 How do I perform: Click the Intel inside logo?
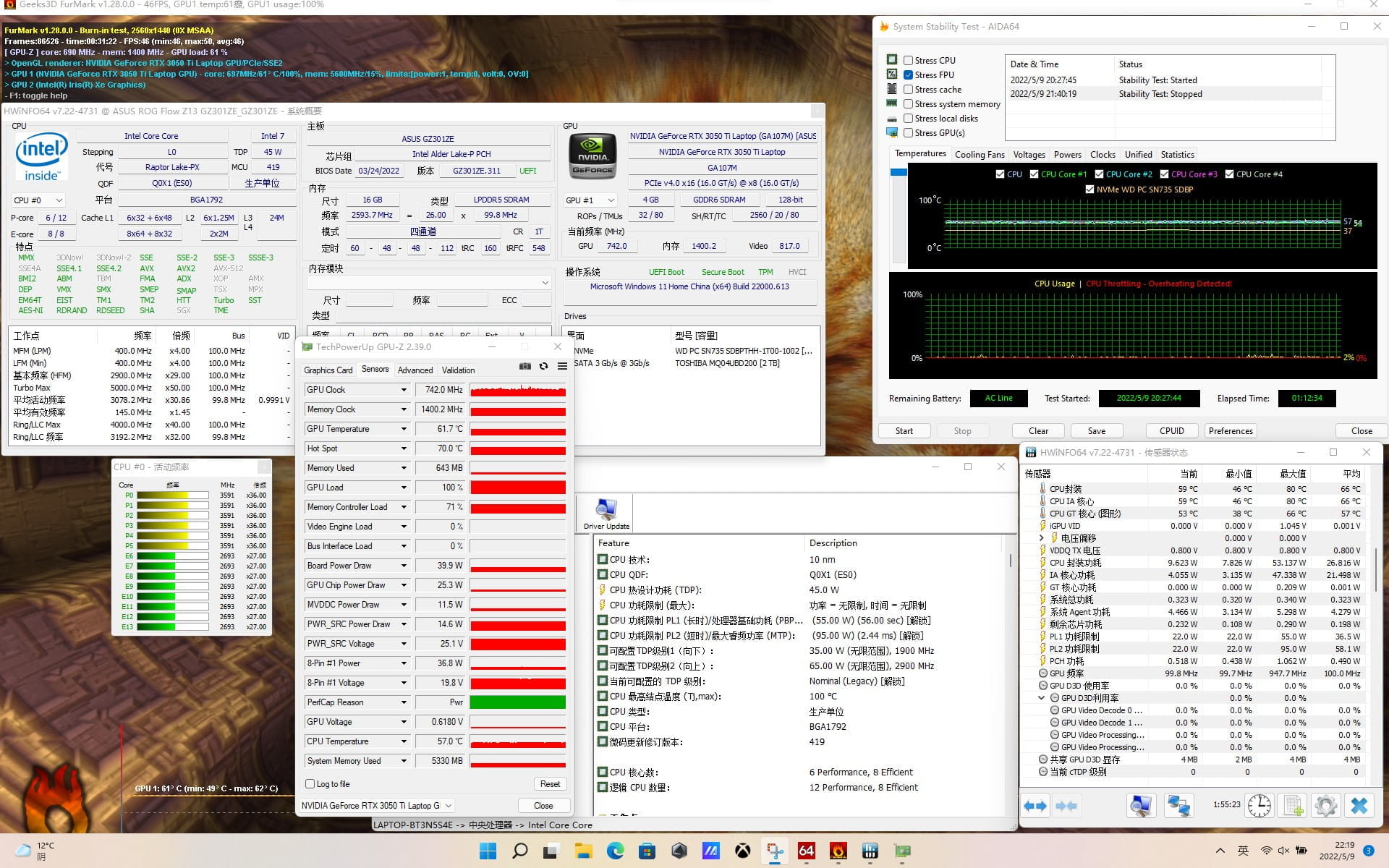click(x=42, y=156)
